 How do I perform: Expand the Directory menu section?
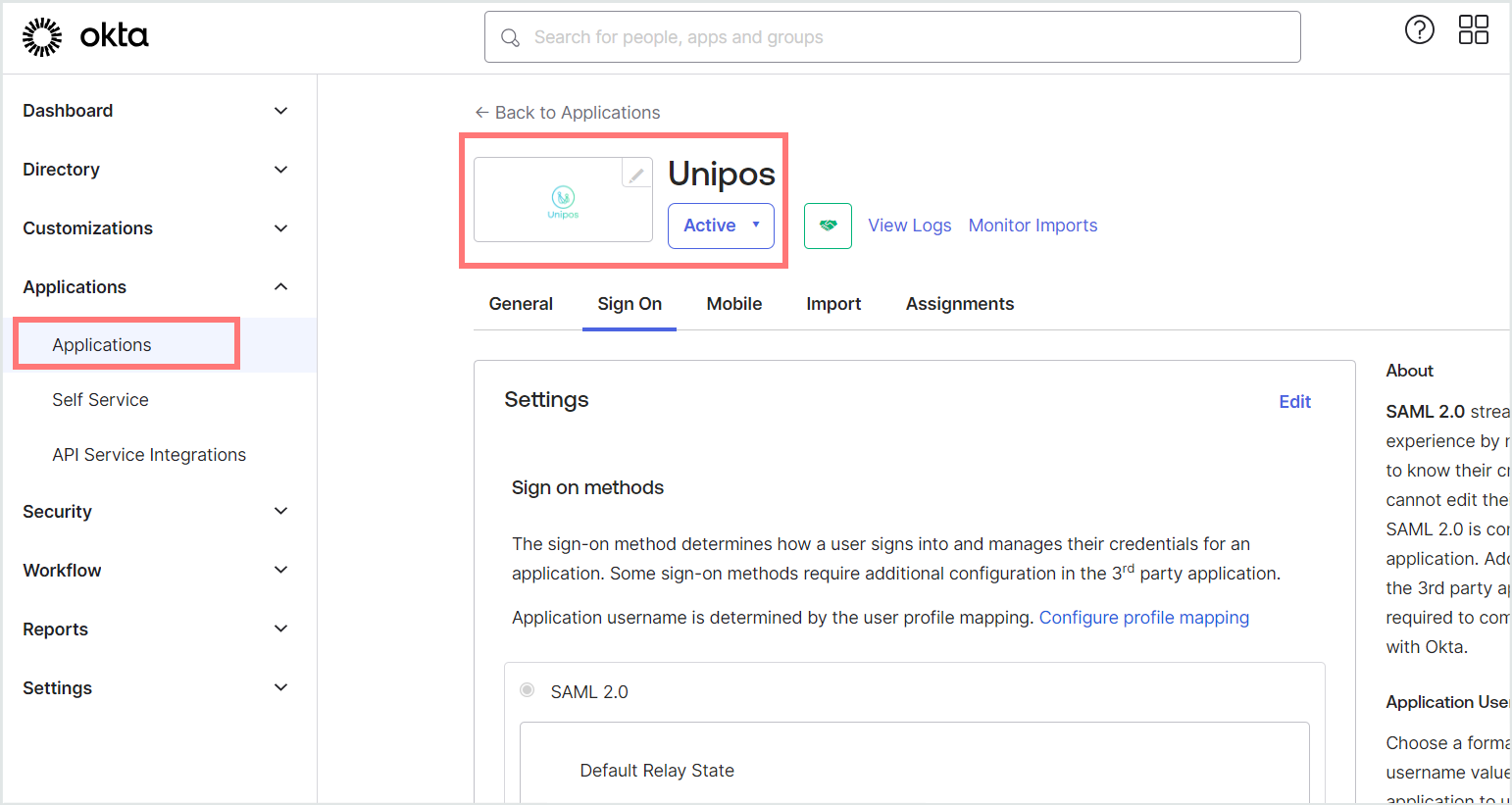coord(157,170)
